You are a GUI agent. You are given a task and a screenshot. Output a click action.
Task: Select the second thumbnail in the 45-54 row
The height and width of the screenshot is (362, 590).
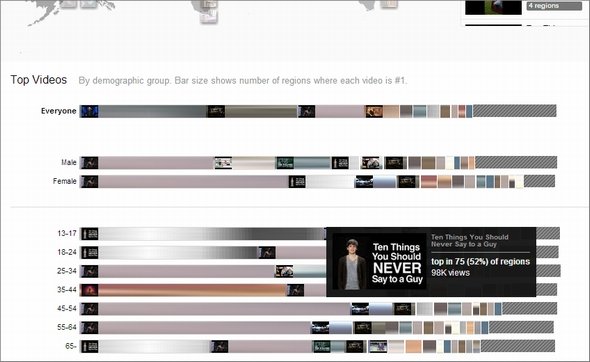(360, 309)
